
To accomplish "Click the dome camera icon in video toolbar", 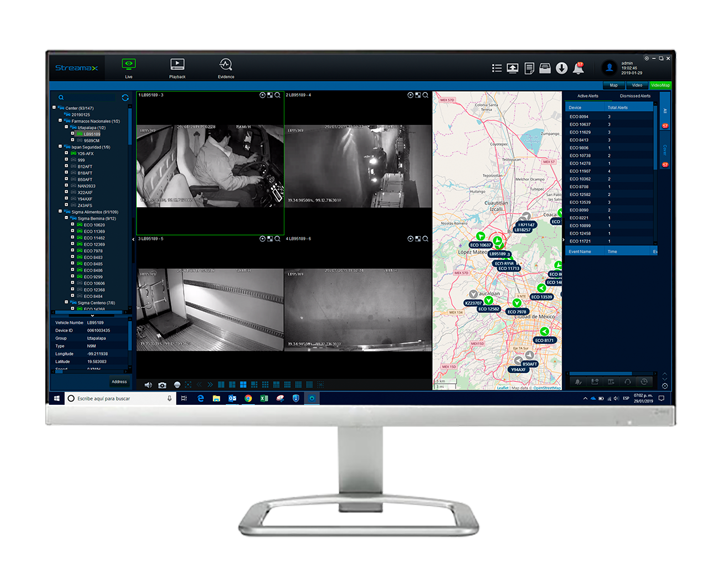I will pyautogui.click(x=177, y=385).
